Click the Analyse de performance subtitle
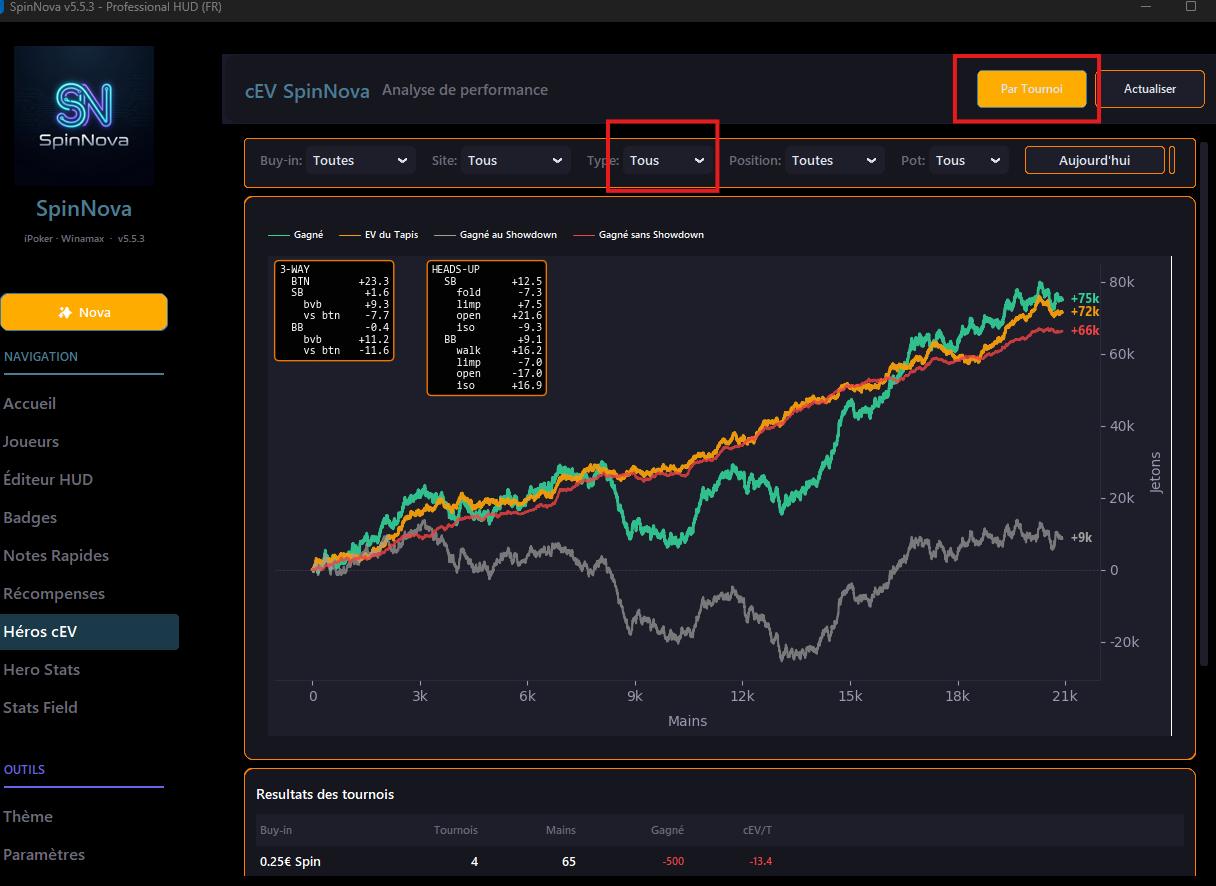The width and height of the screenshot is (1216, 886). click(x=465, y=90)
